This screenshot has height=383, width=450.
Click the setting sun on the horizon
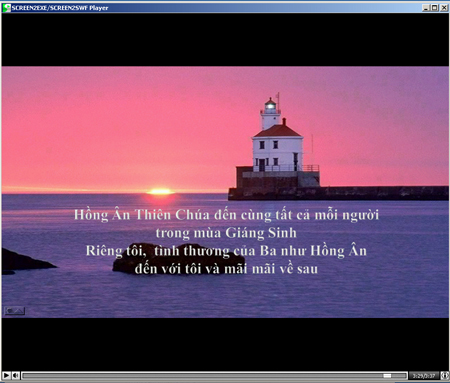click(x=161, y=191)
